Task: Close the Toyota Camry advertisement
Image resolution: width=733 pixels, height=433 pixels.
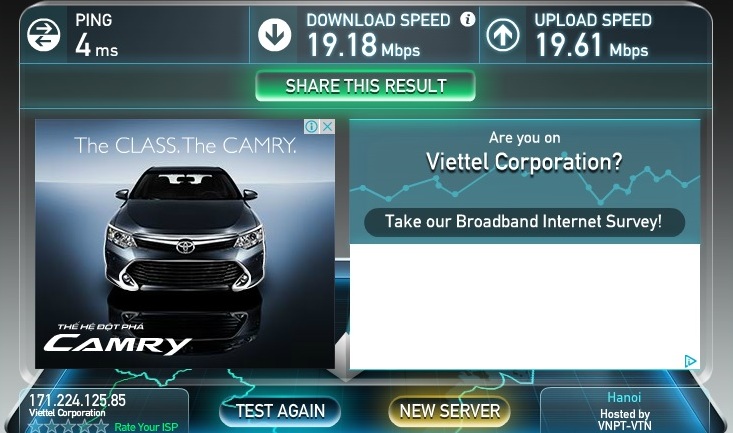Action: click(x=328, y=126)
